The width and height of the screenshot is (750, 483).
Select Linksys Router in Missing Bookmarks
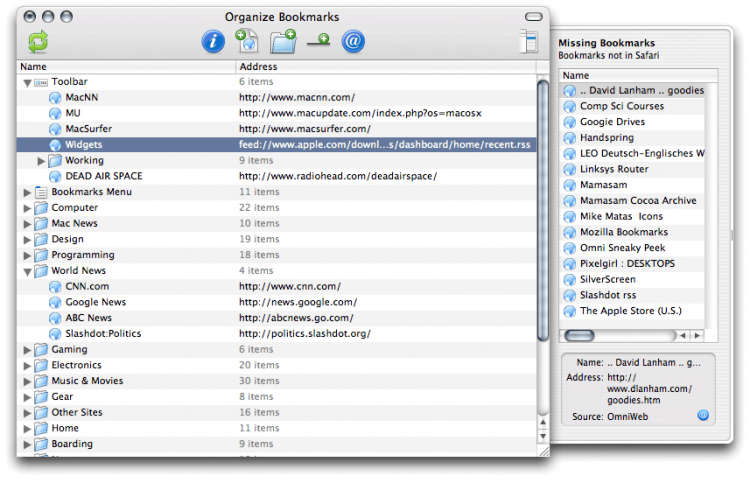(613, 169)
